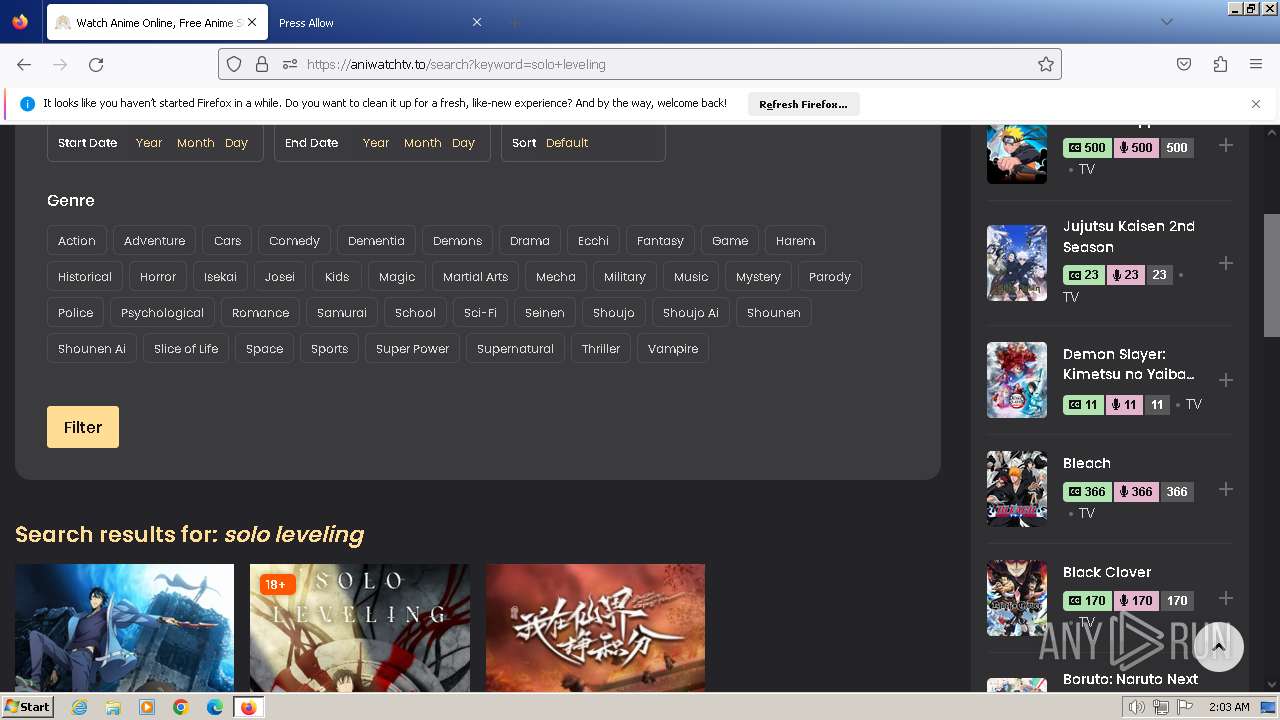Open Demon Slayer: Kimetsu no Yaiba link
Image resolution: width=1280 pixels, height=720 pixels.
1129,364
